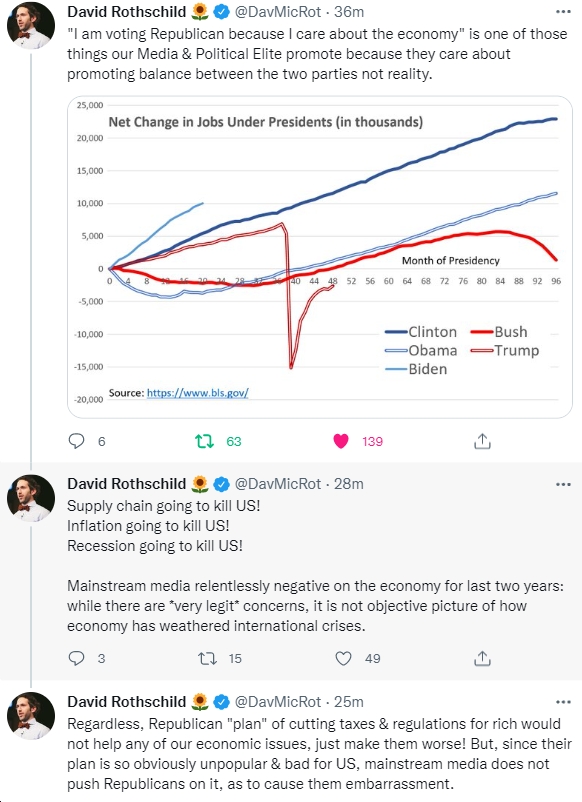This screenshot has height=802, width=582.
Task: Open more options menu on the 36m tweet
Action: pos(563,12)
